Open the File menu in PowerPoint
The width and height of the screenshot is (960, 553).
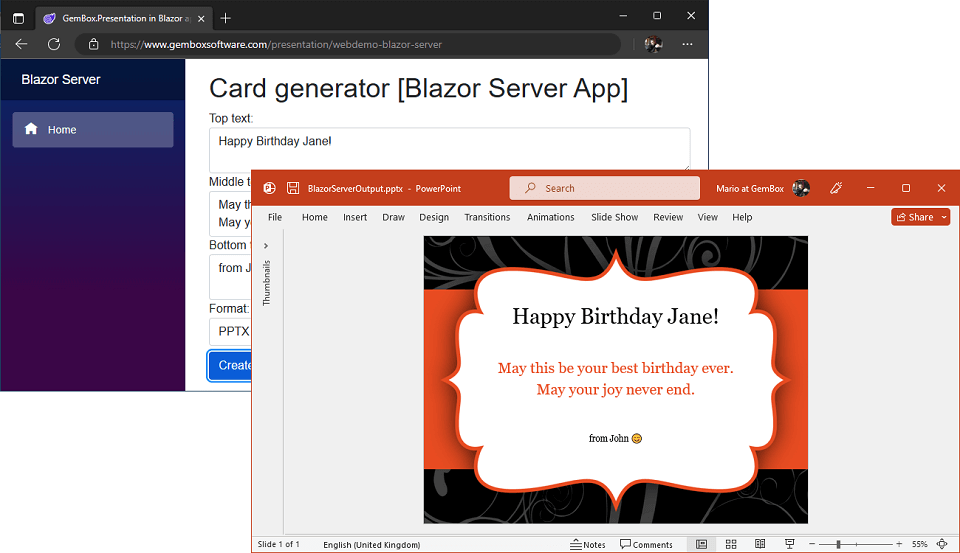coord(275,217)
